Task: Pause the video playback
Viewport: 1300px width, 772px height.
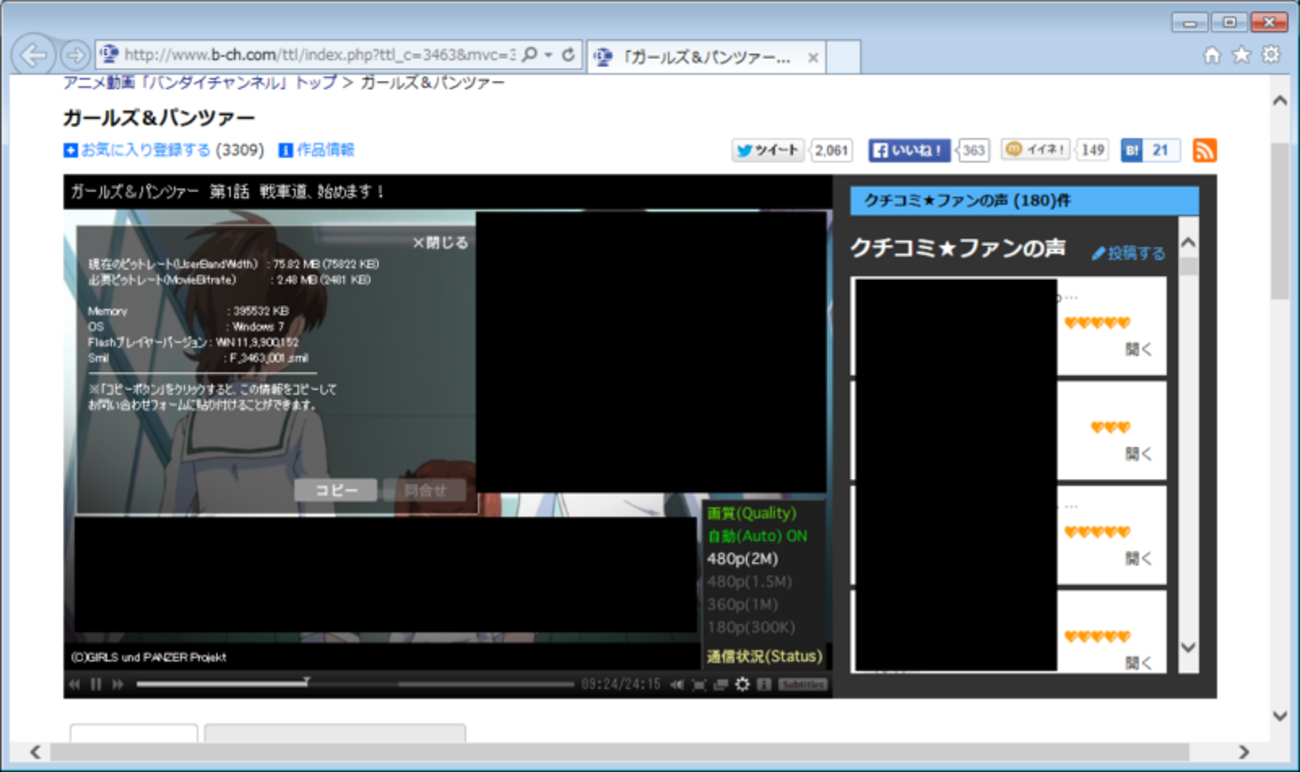Action: [x=96, y=684]
